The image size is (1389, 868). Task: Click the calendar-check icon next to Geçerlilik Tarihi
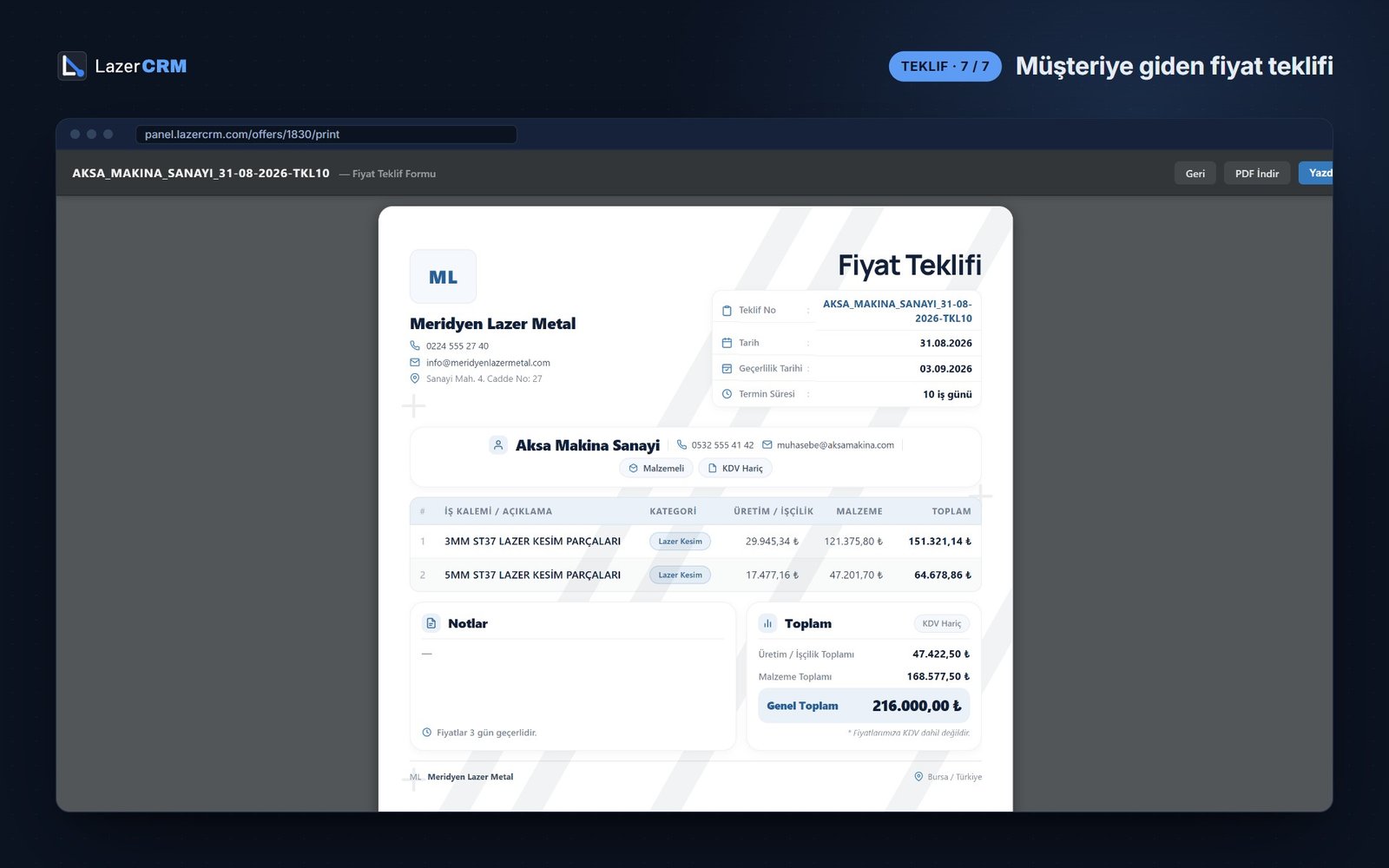pos(727,369)
